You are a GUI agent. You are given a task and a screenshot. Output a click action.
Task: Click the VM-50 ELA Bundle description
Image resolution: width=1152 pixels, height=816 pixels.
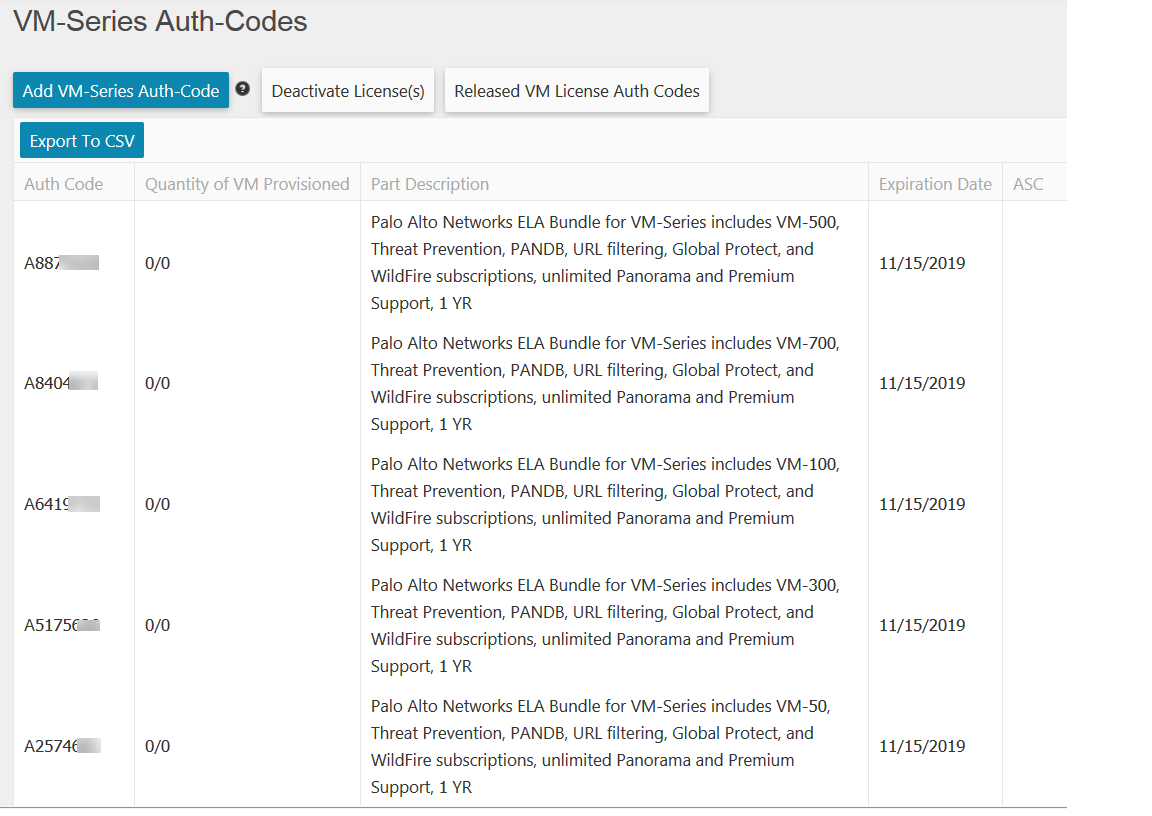pos(600,746)
